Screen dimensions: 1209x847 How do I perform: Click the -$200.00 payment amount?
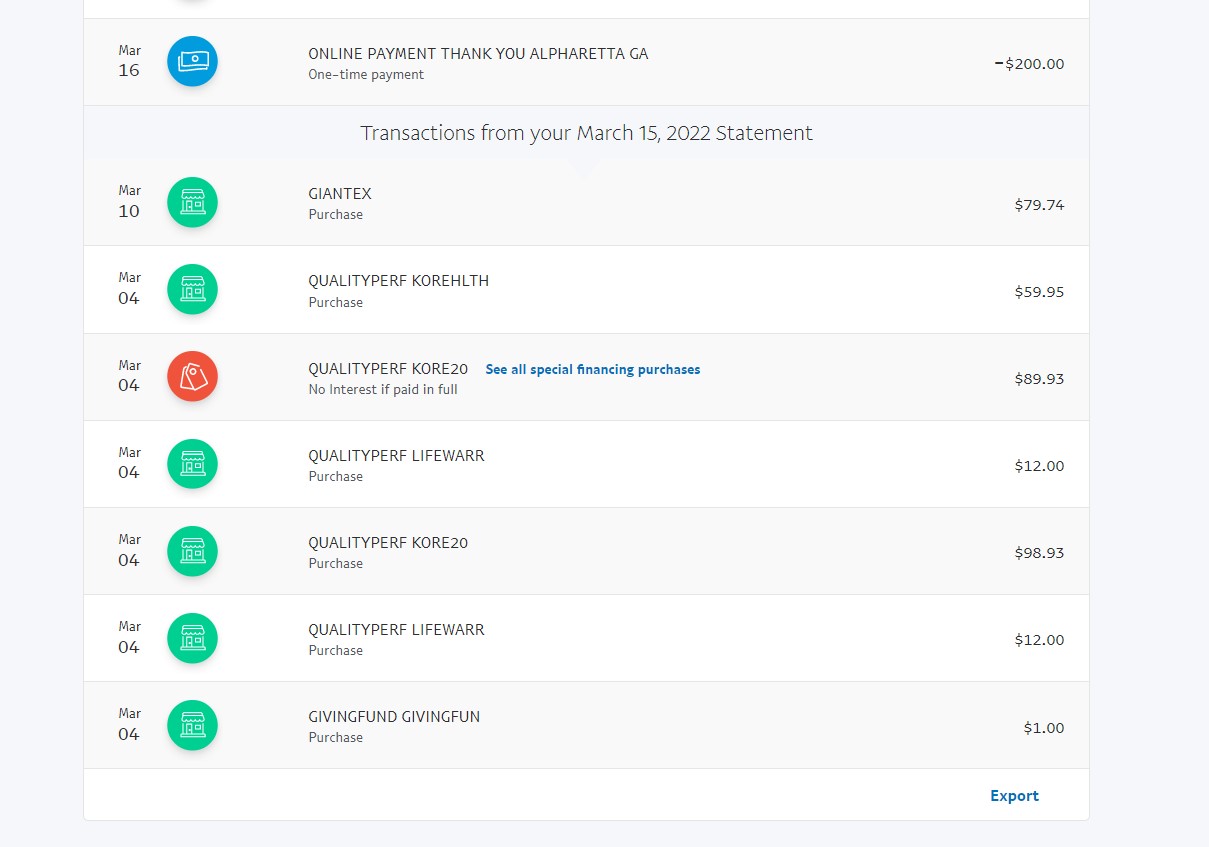click(x=1029, y=64)
